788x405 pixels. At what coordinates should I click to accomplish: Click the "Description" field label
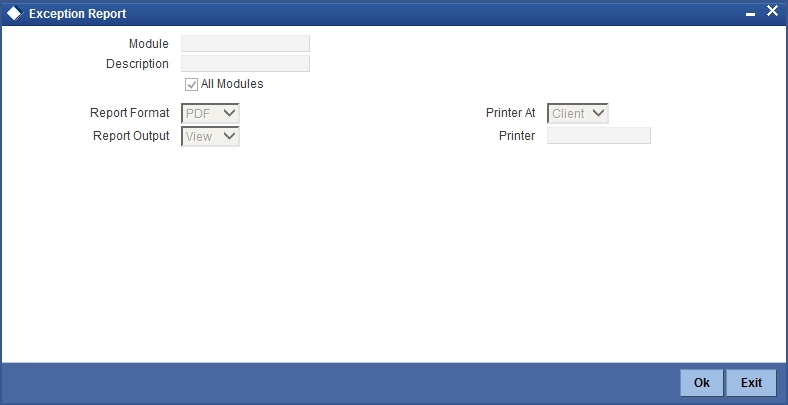click(x=137, y=64)
